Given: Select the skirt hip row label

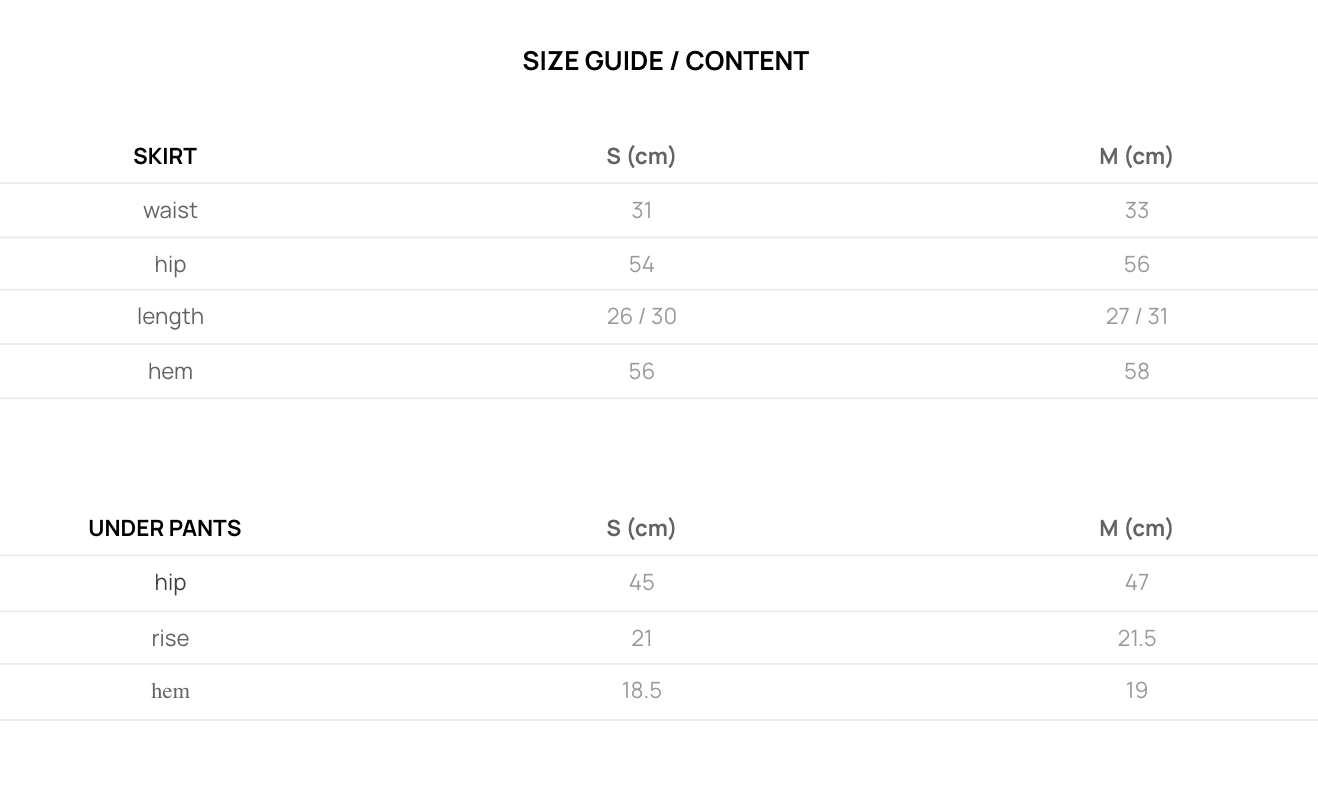Looking at the screenshot, I should [x=170, y=264].
